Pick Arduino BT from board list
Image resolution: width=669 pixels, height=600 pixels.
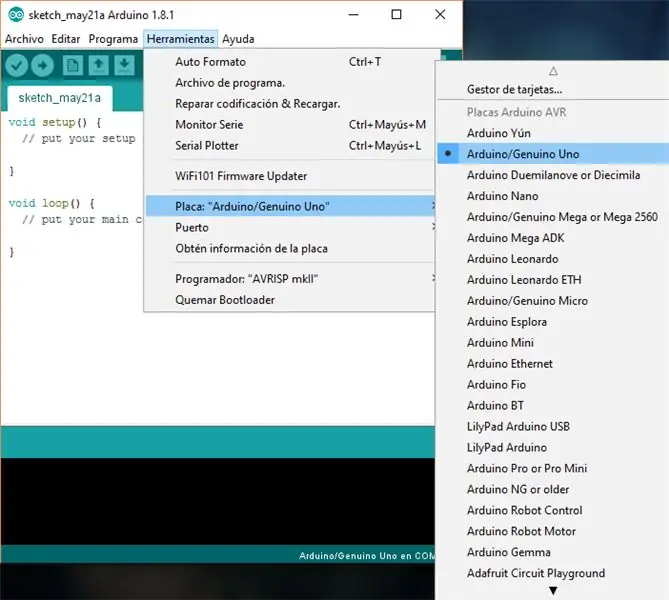(553, 405)
